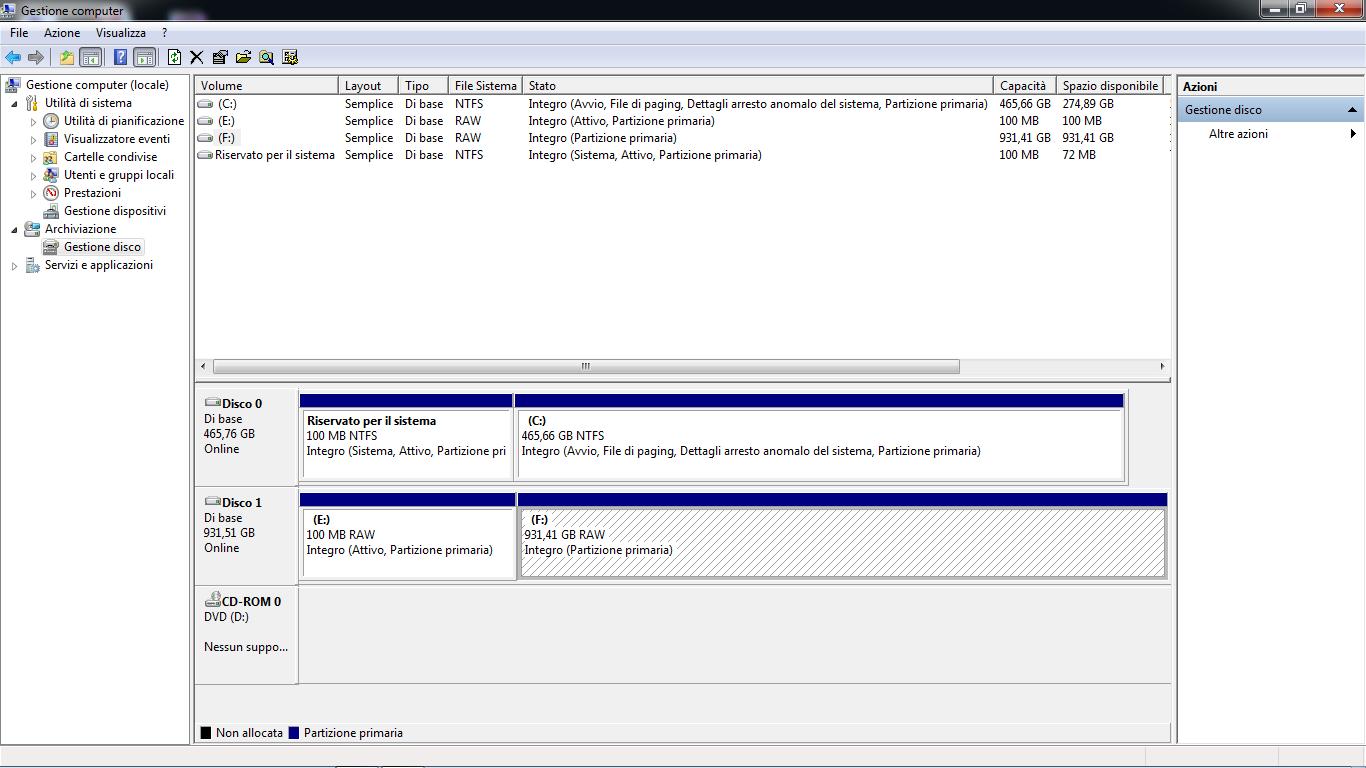Select the (C:) volume row
The height and width of the screenshot is (768, 1366).
click(680, 104)
